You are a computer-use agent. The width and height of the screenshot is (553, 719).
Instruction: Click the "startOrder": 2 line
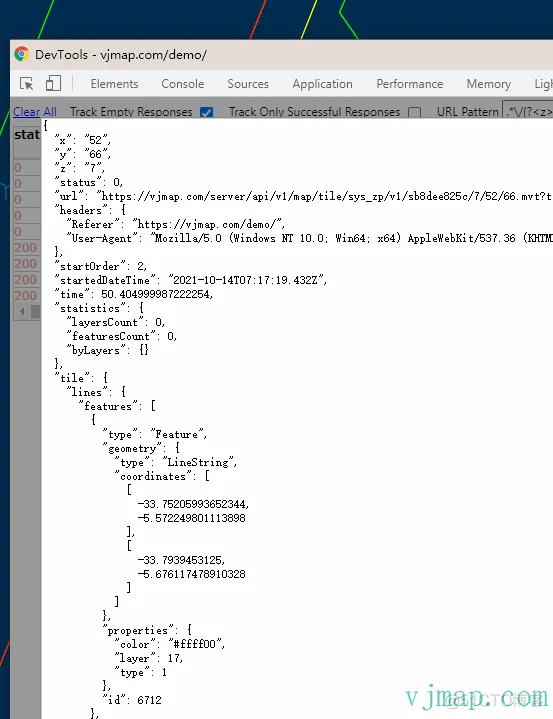[101, 266]
